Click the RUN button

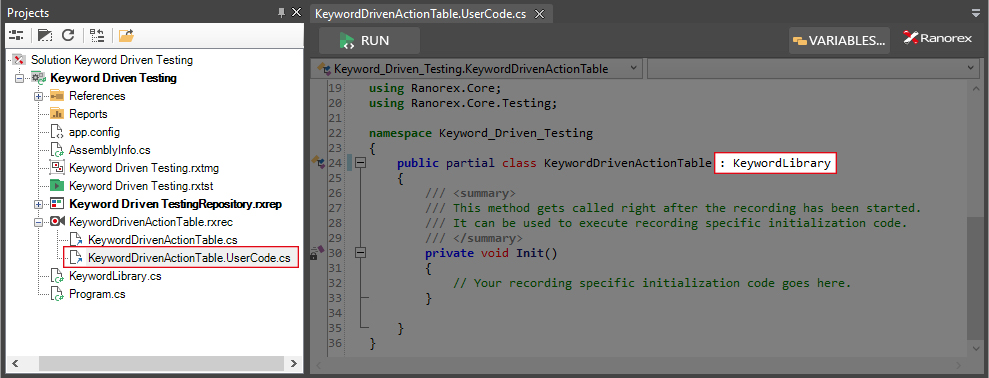[x=369, y=40]
